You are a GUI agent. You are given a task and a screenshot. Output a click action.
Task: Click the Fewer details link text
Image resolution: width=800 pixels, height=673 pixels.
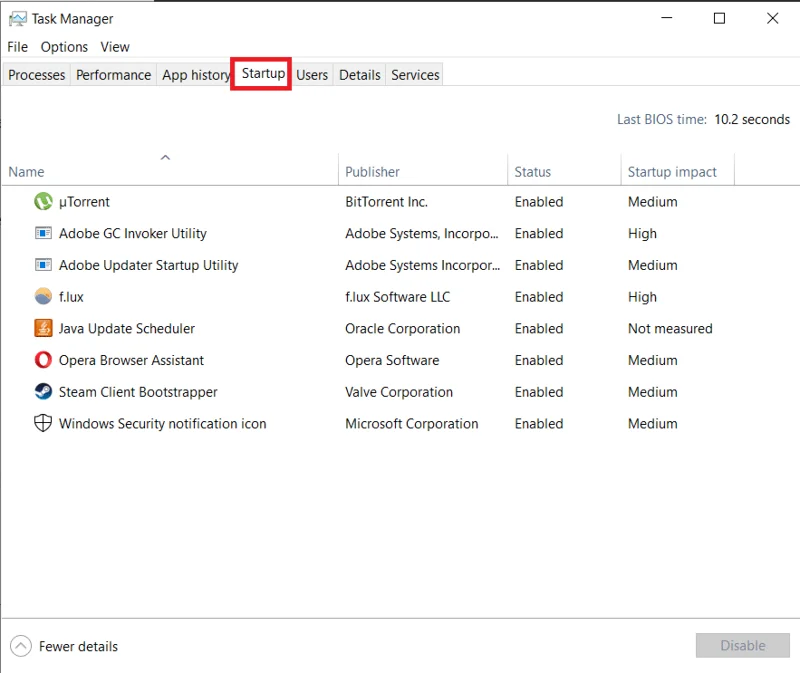pyautogui.click(x=78, y=646)
